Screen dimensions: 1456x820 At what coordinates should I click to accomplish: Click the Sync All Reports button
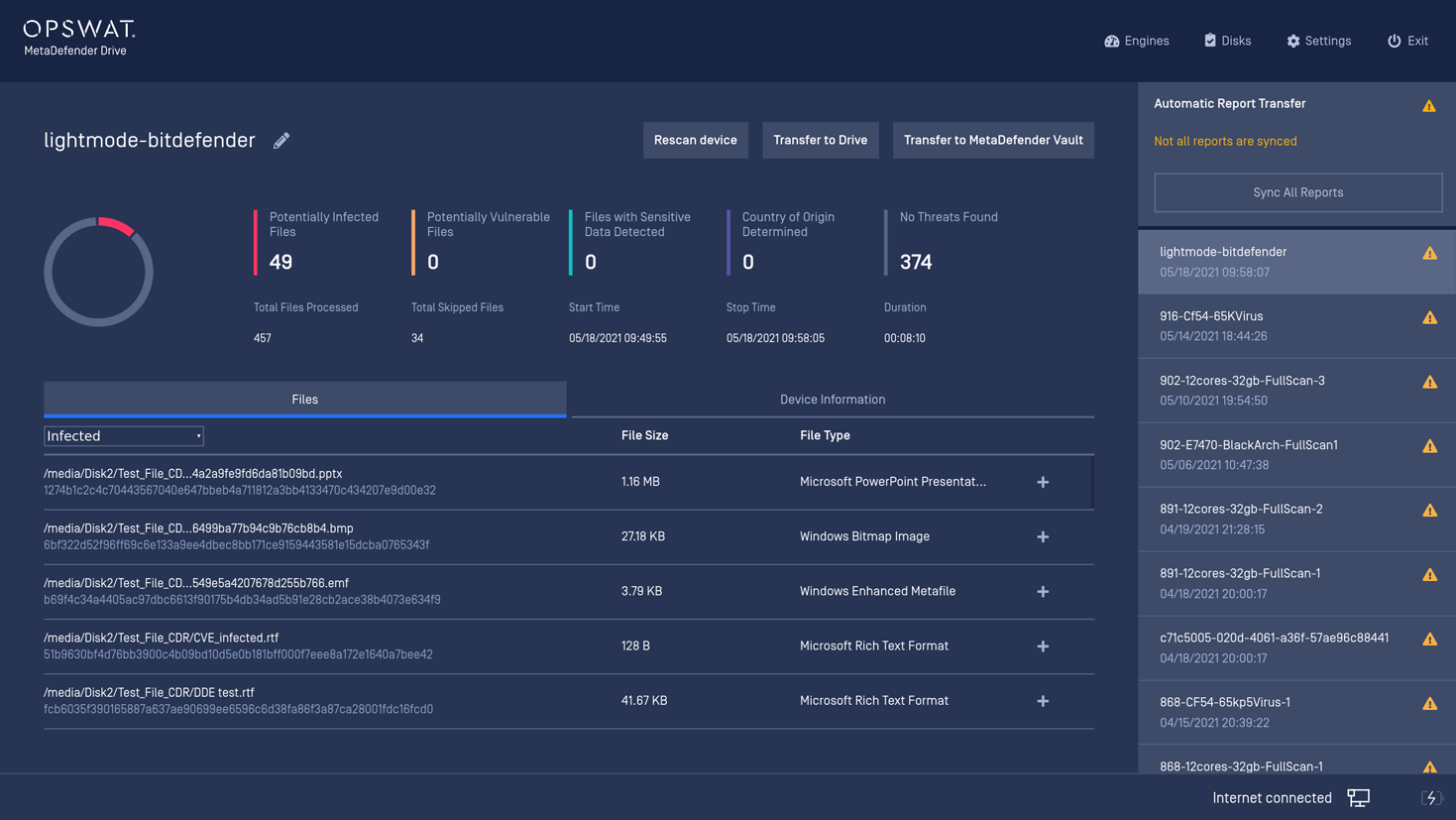pos(1298,192)
